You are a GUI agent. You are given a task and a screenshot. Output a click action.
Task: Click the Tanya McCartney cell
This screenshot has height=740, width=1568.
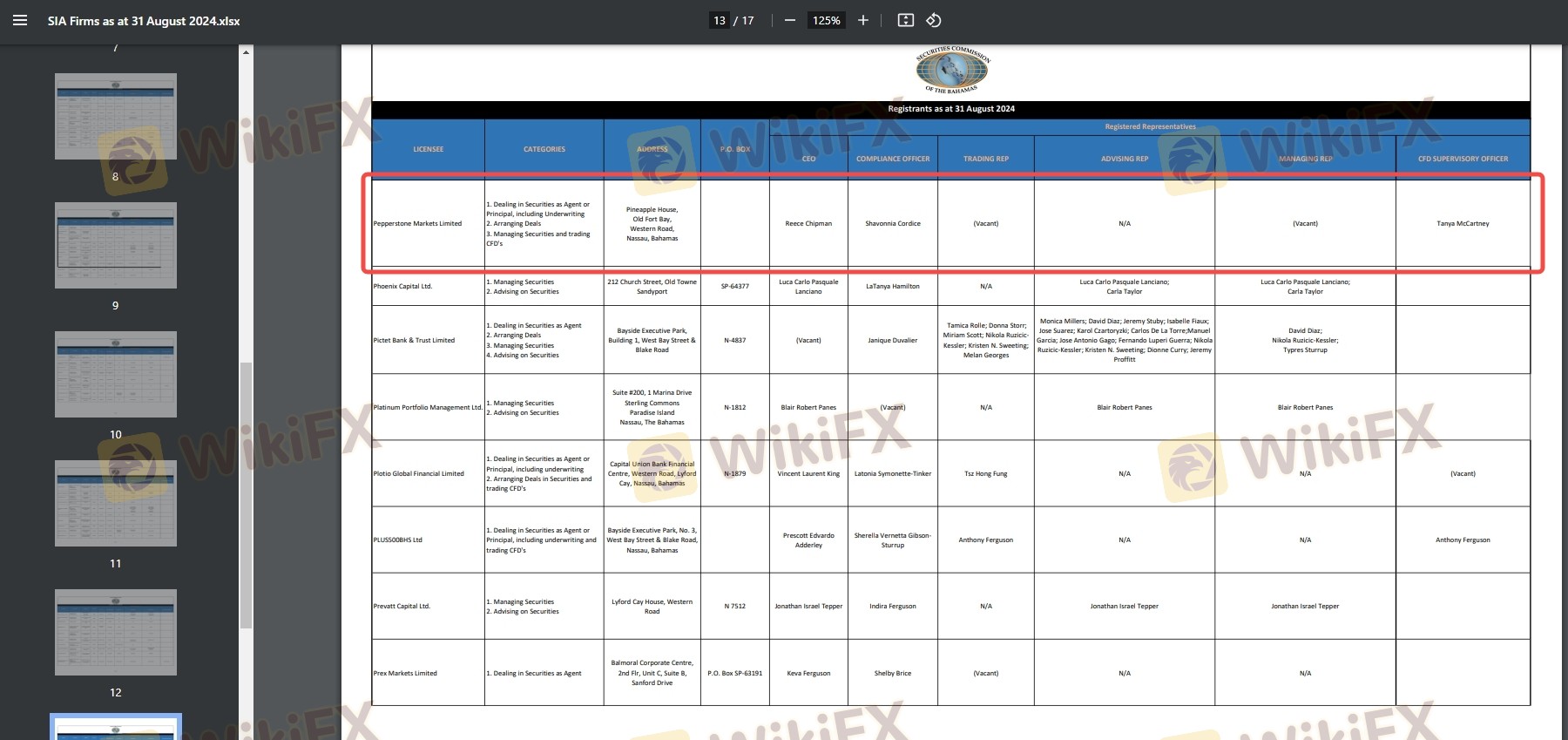1463,224
